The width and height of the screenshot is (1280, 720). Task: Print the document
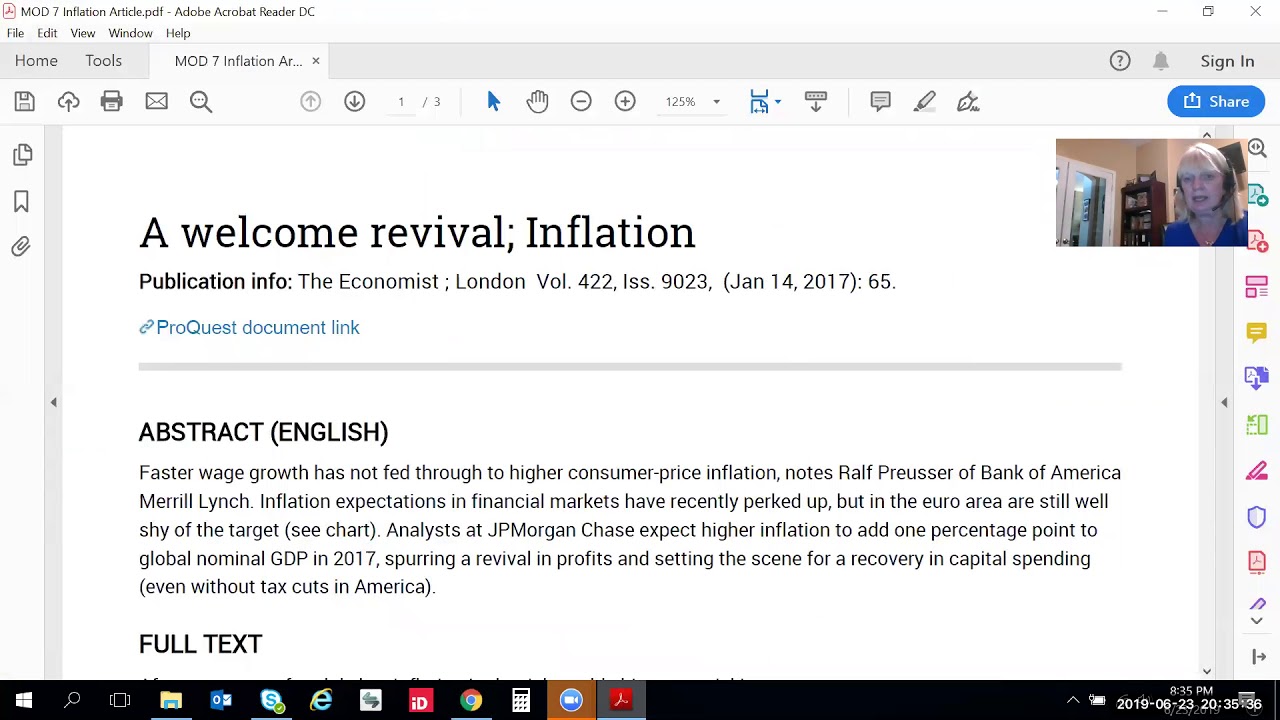point(111,101)
